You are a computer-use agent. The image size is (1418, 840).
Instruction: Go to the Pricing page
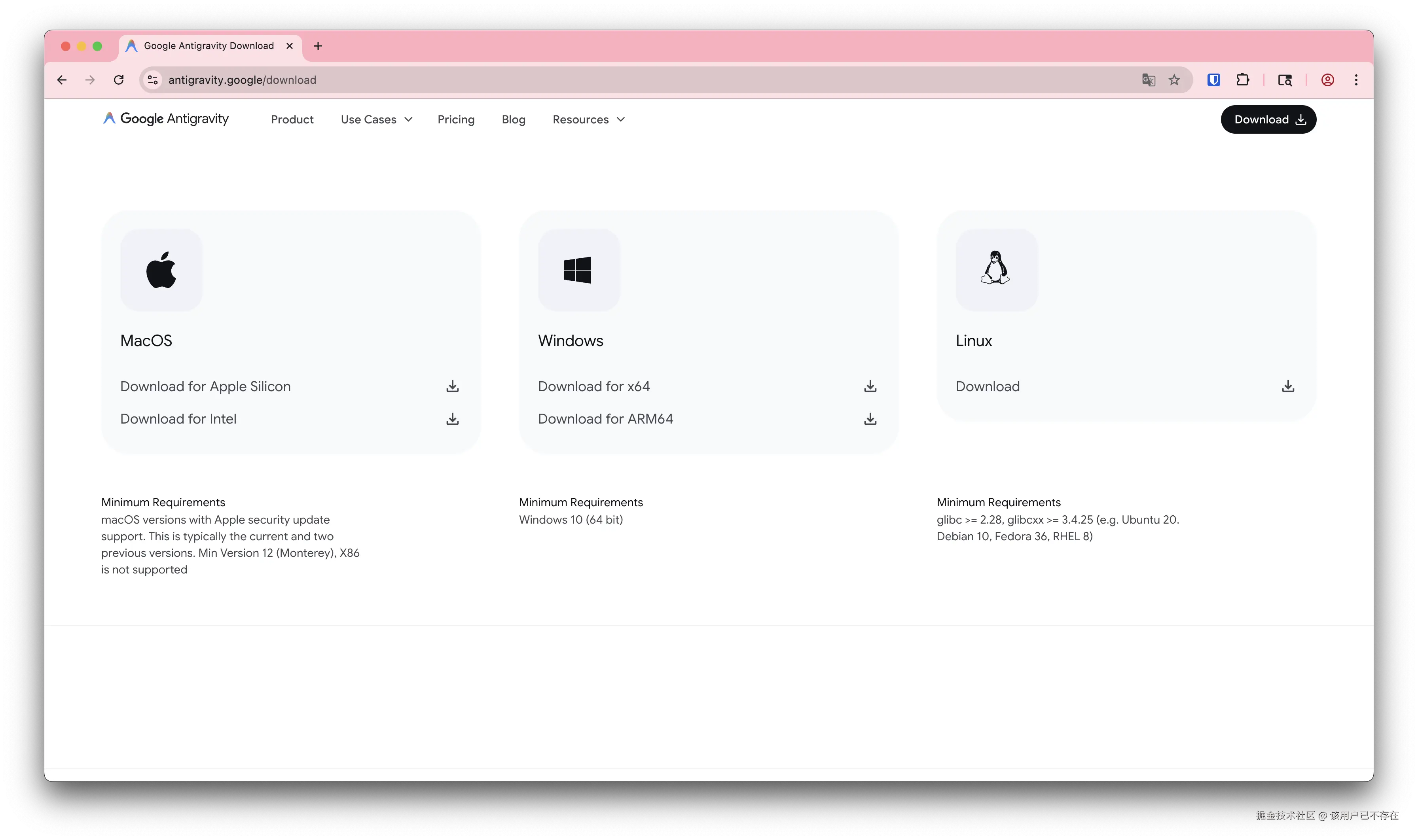[x=456, y=119]
